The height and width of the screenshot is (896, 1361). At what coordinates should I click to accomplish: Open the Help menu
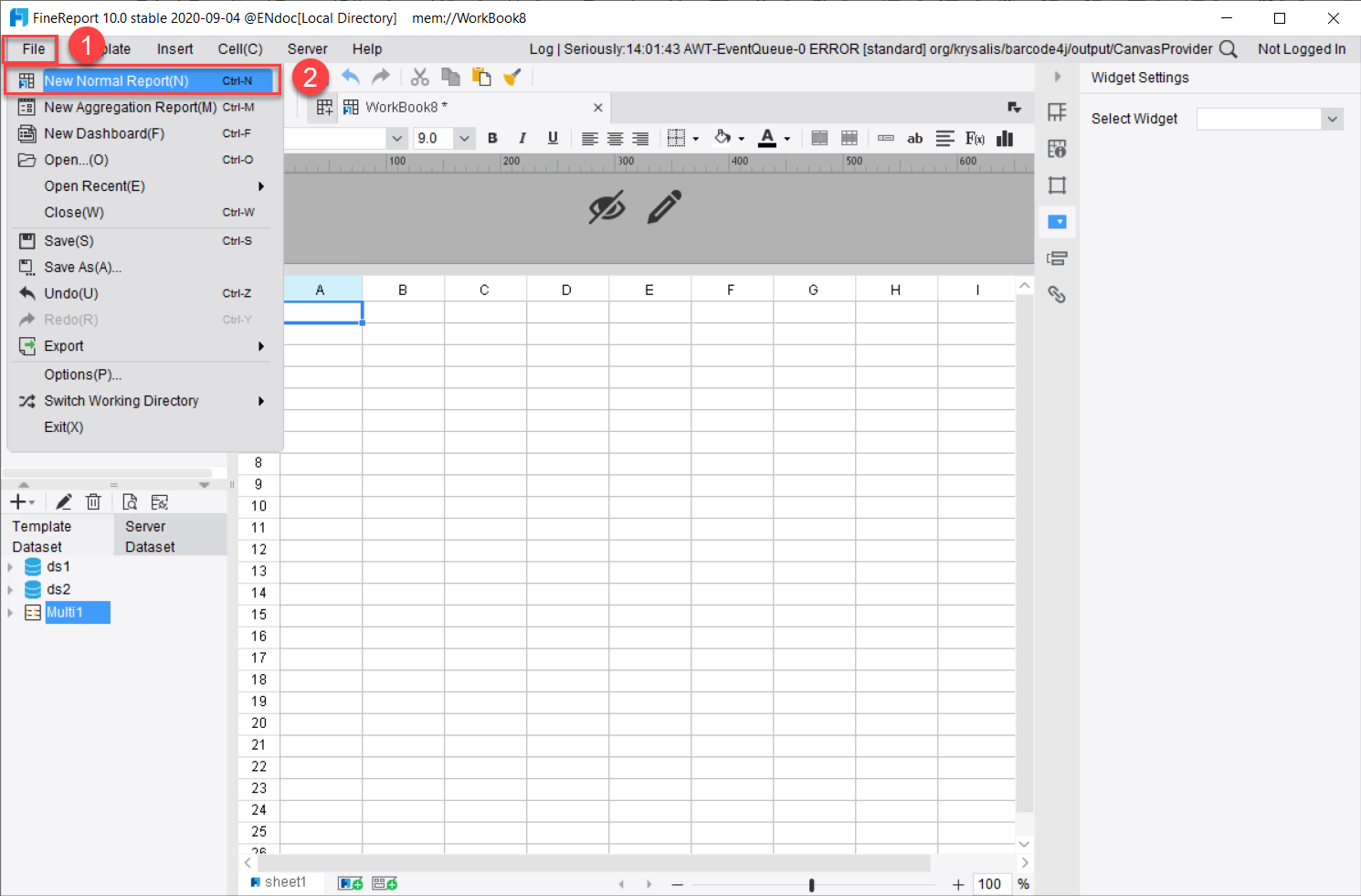coord(367,49)
